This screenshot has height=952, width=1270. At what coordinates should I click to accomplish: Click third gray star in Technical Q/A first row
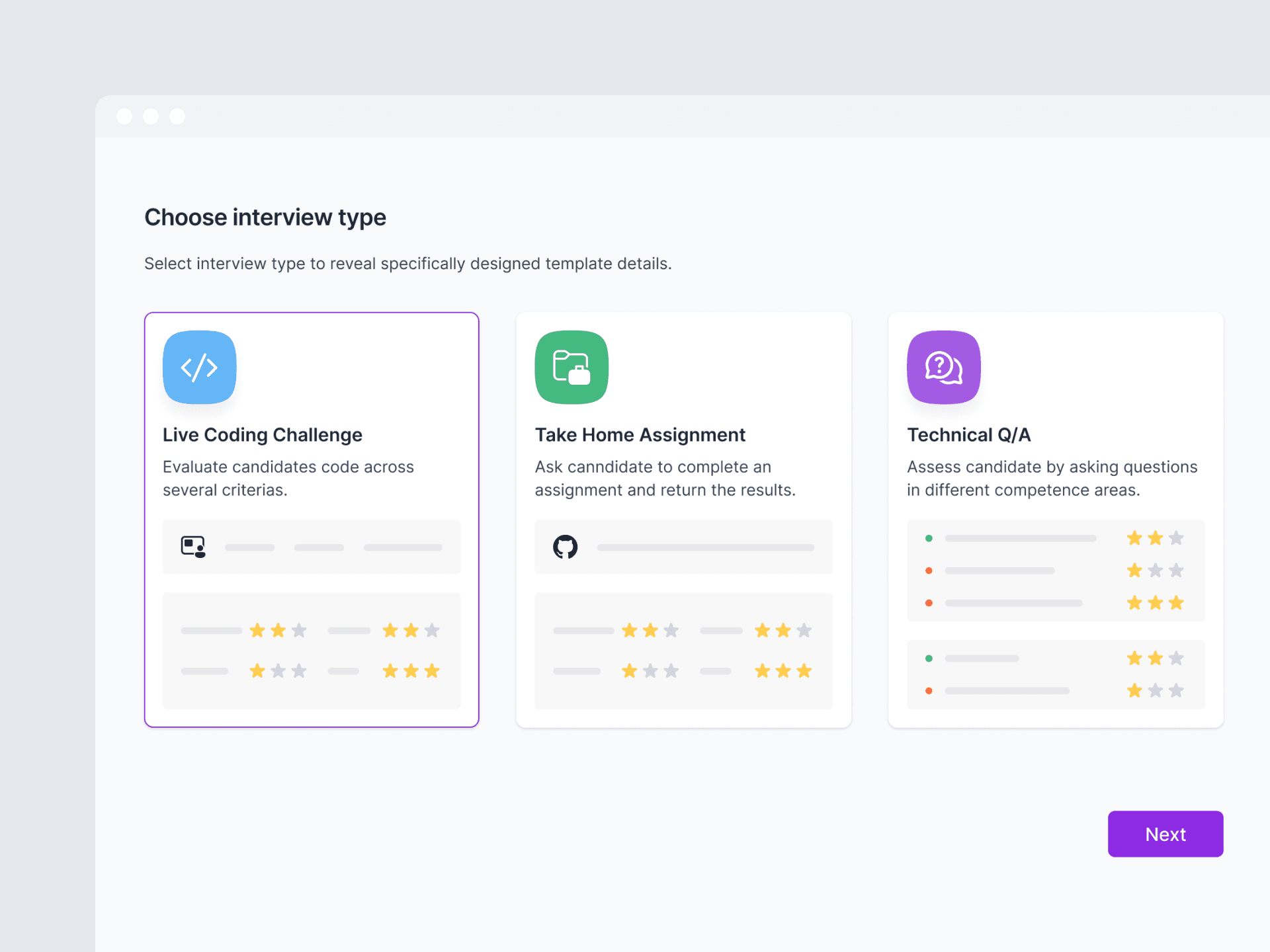[1176, 538]
